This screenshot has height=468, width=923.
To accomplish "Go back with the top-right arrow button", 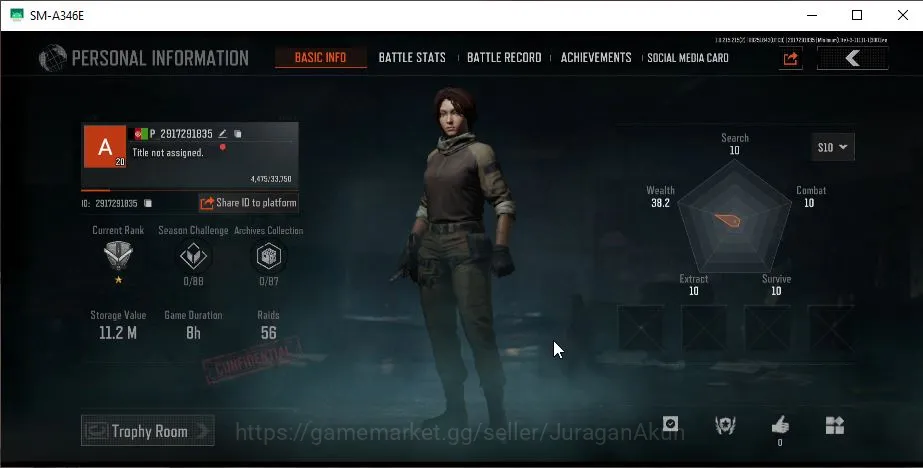I will click(x=852, y=58).
